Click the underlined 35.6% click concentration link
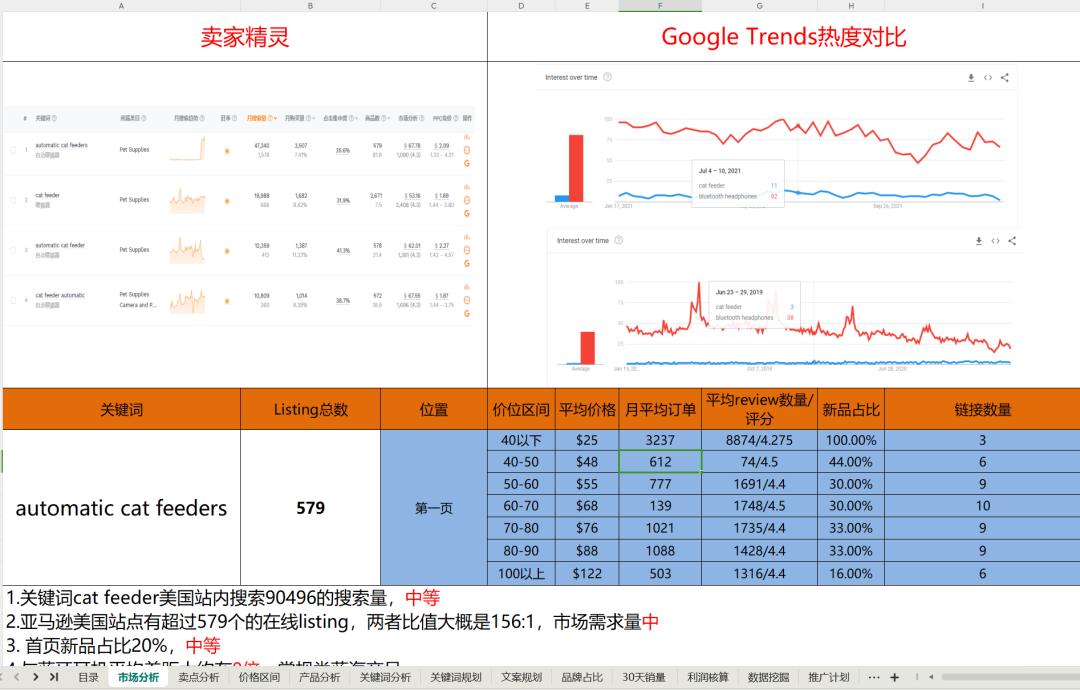Image resolution: width=1080 pixels, height=690 pixels. tap(343, 148)
